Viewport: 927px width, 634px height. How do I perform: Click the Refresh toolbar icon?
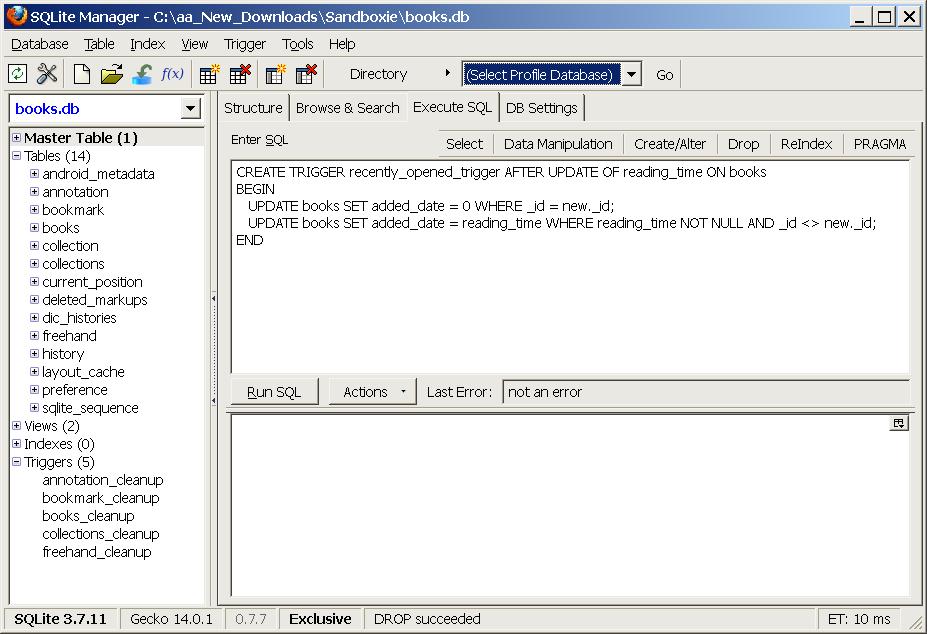tap(18, 74)
